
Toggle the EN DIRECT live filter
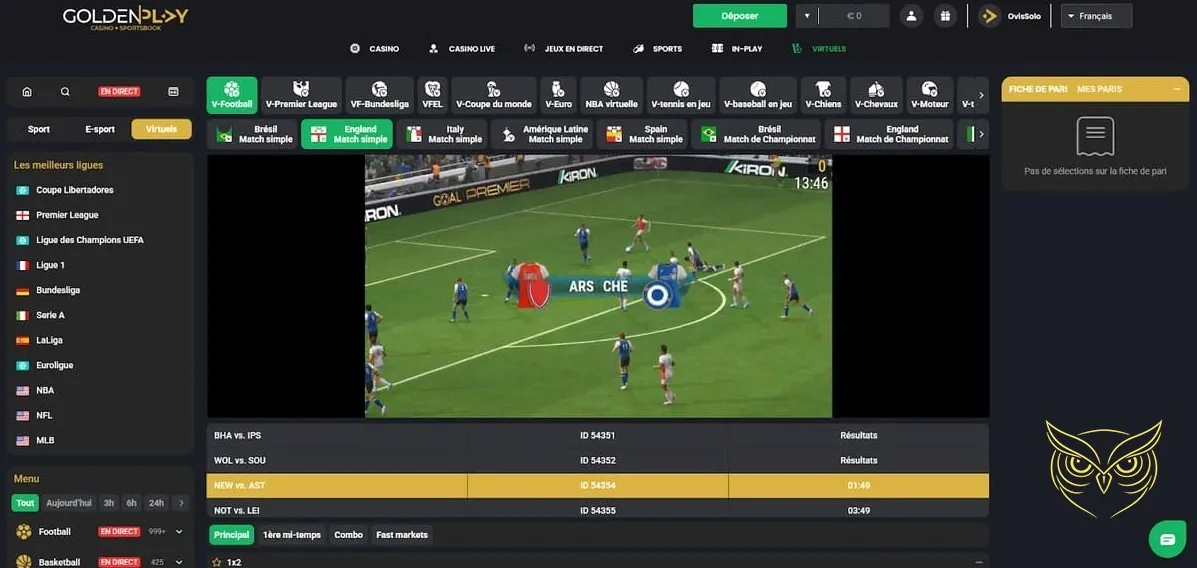[x=119, y=92]
